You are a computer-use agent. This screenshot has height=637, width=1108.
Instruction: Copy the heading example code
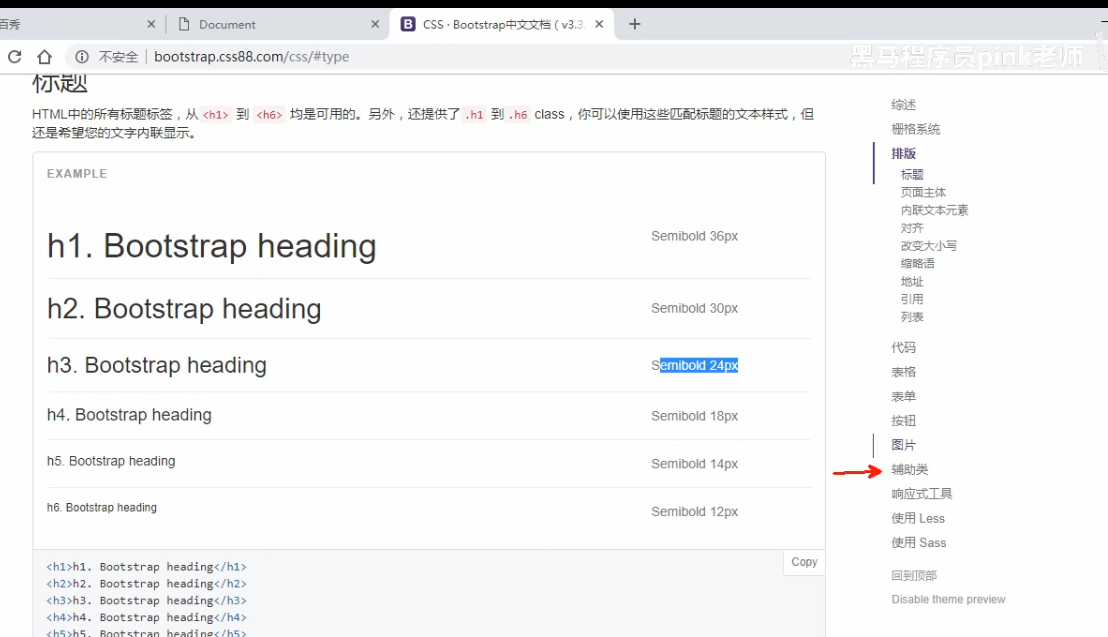click(804, 562)
